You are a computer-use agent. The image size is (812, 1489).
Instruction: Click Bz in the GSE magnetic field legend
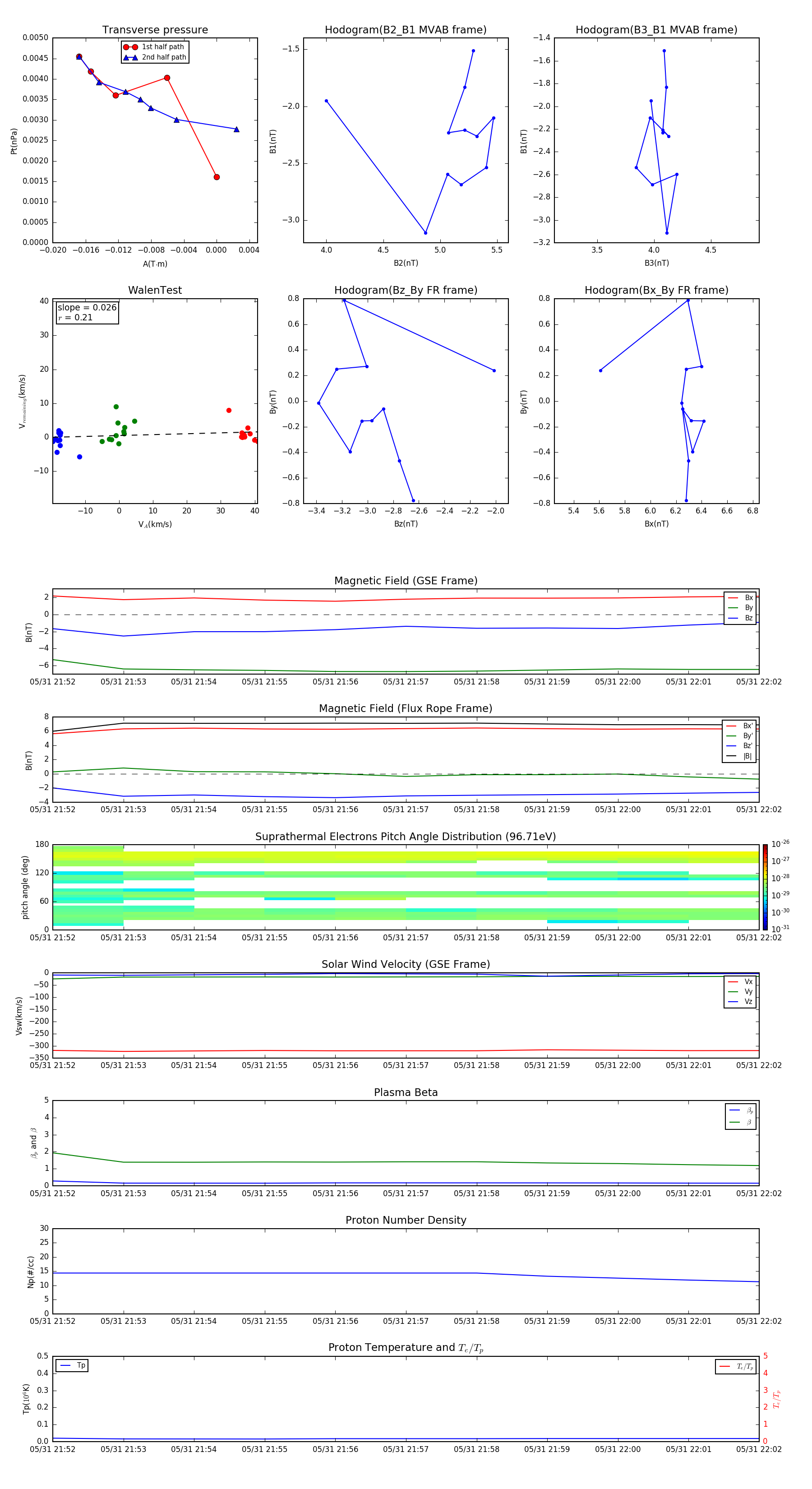(740, 619)
